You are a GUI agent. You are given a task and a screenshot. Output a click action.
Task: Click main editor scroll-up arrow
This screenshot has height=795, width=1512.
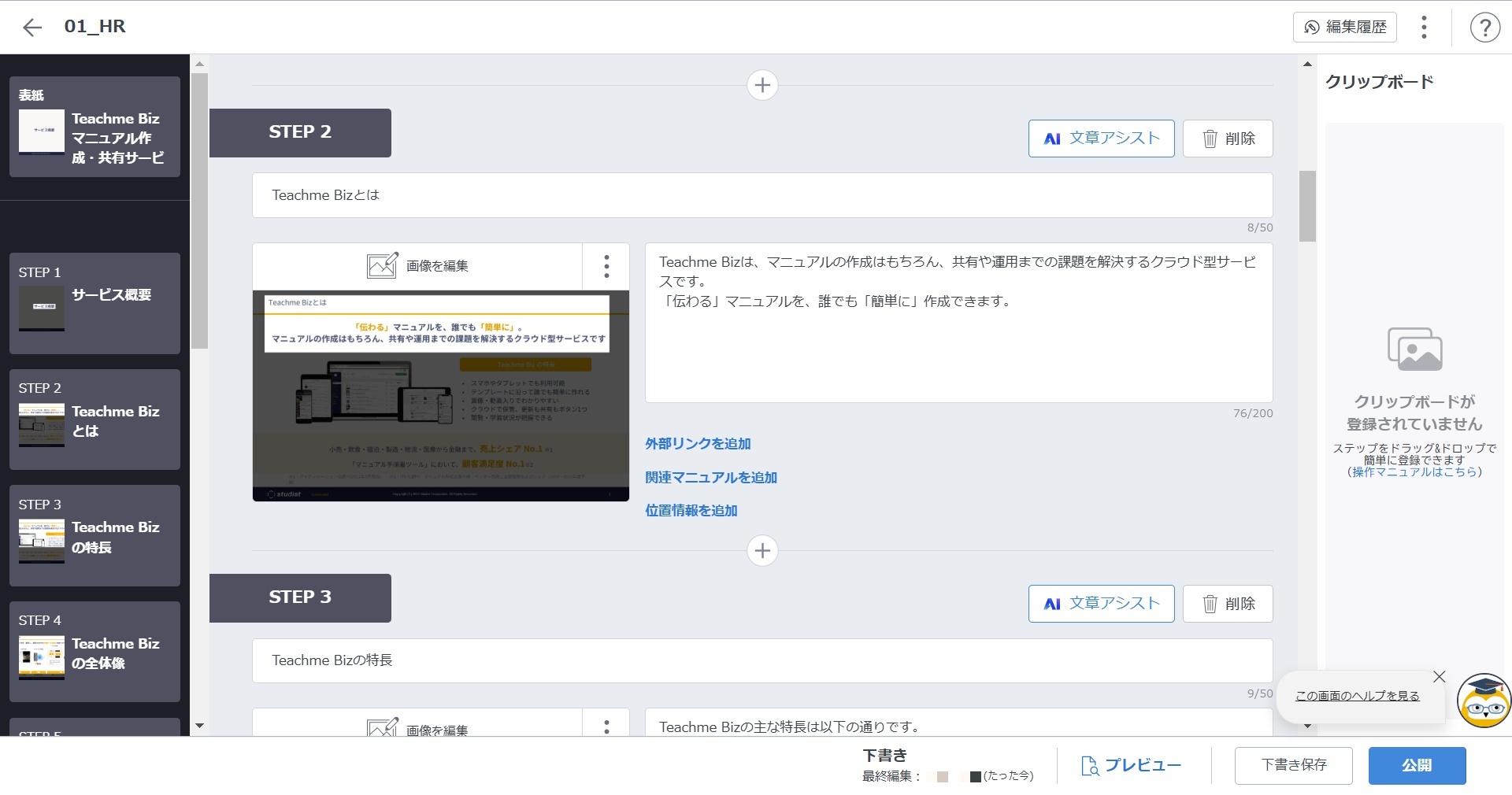point(1307,64)
